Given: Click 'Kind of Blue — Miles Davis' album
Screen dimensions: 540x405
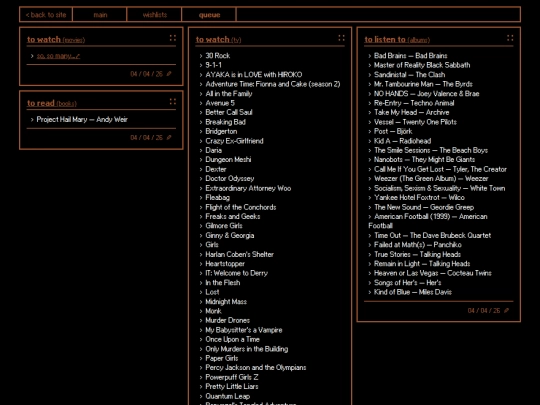Looking at the screenshot, I should tap(413, 292).
